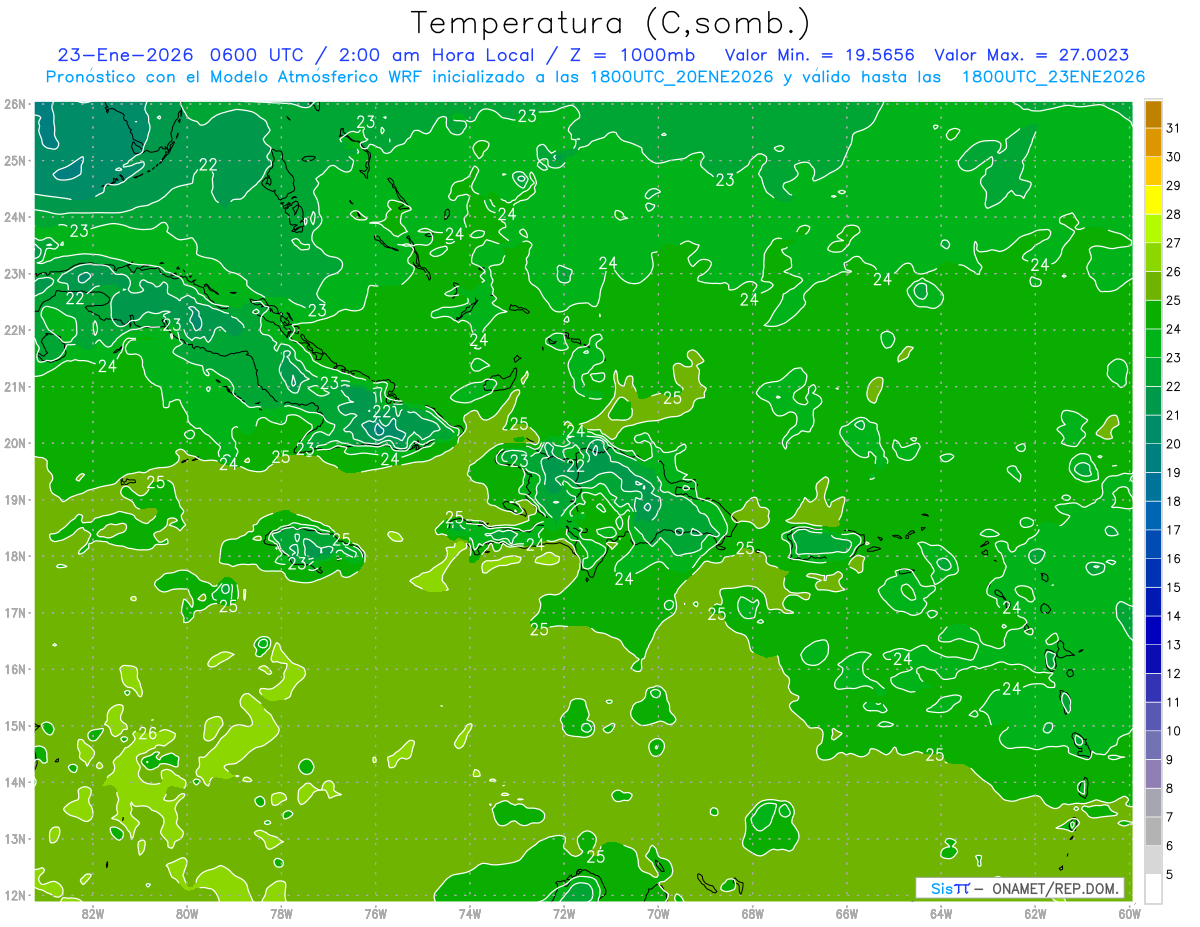This screenshot has width=1200, height=927.
Task: Click the latitude axis label "23N"
Action: pyautogui.click(x=14, y=273)
